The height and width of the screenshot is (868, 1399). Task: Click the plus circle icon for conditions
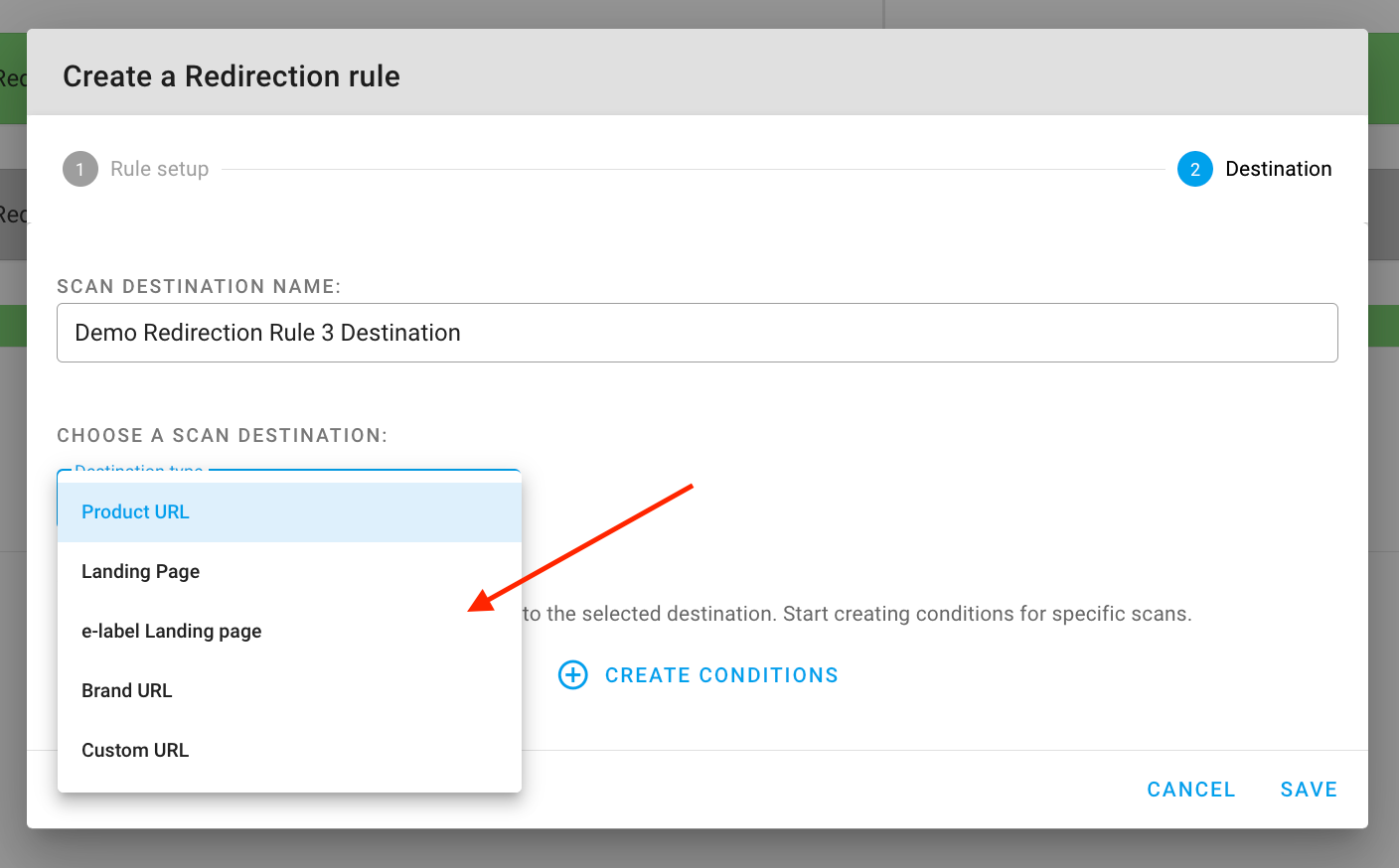(573, 675)
